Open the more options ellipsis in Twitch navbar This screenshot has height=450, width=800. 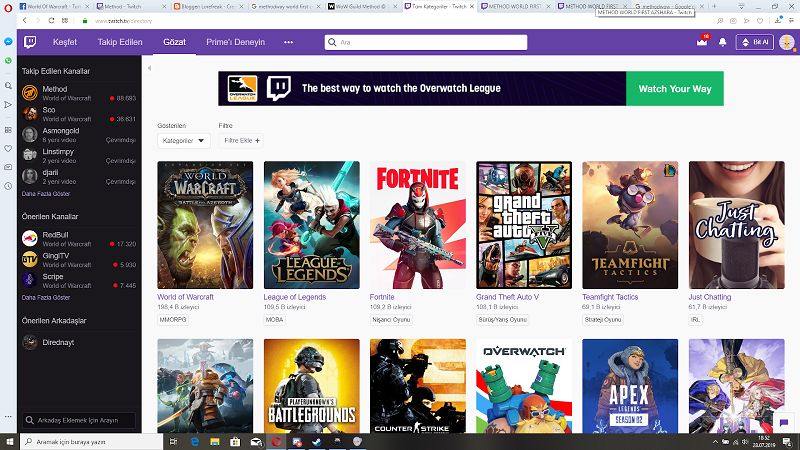pyautogui.click(x=288, y=42)
